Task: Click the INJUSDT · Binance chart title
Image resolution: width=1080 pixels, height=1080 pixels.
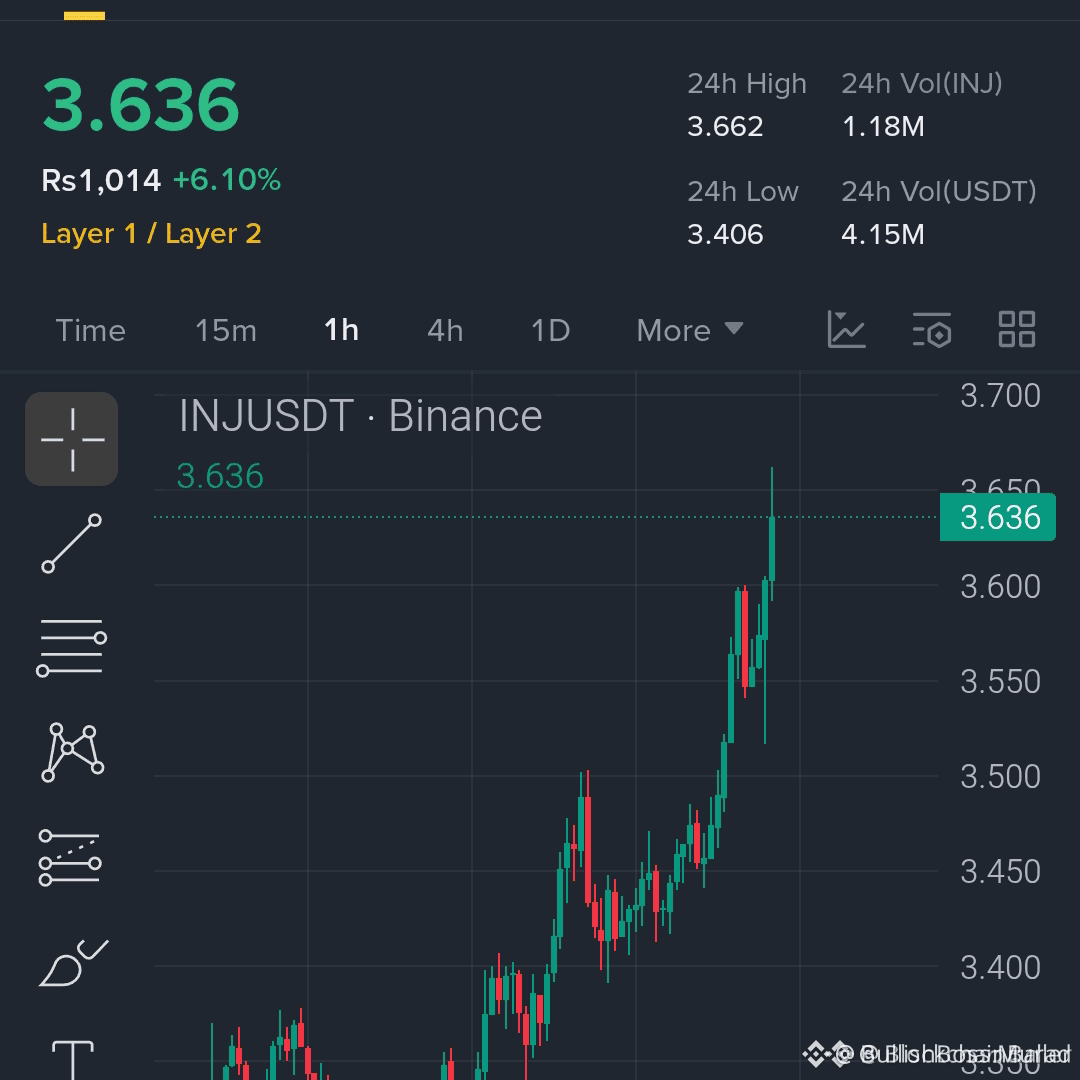Action: 360,415
